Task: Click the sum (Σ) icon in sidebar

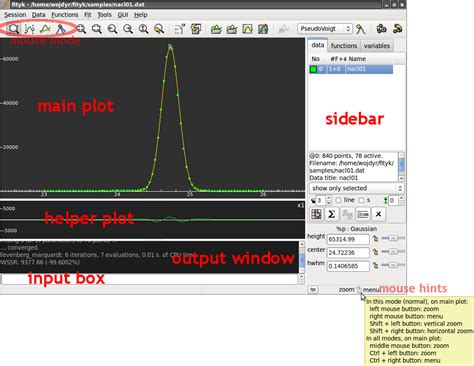Action: coord(331,214)
